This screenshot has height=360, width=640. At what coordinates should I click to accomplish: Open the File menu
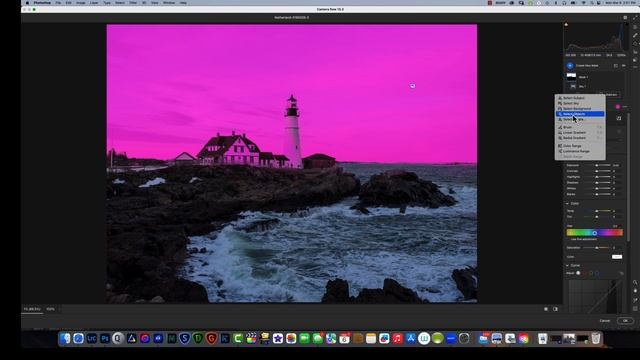point(58,3)
